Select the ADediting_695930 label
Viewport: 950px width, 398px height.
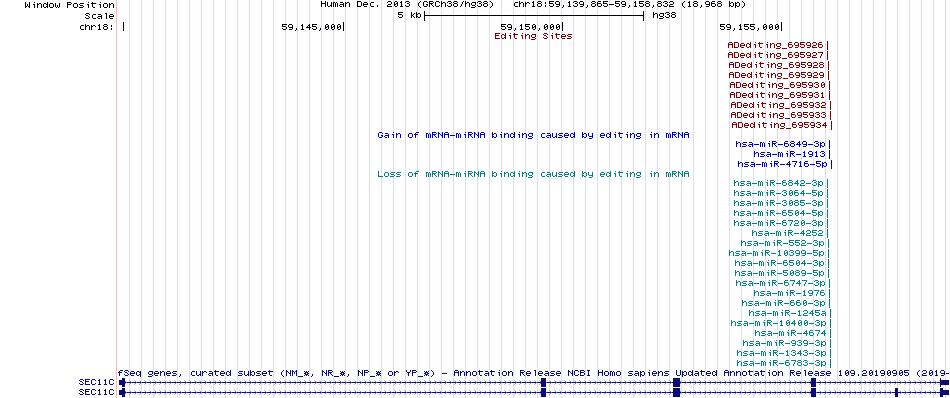777,85
